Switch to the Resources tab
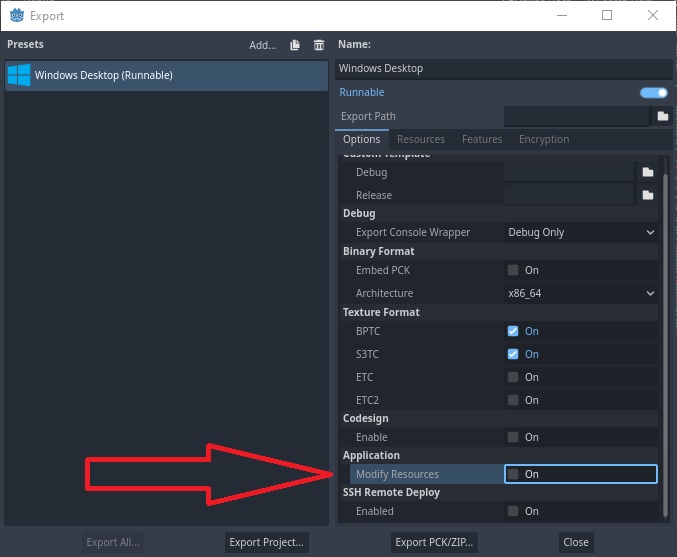 tap(421, 139)
